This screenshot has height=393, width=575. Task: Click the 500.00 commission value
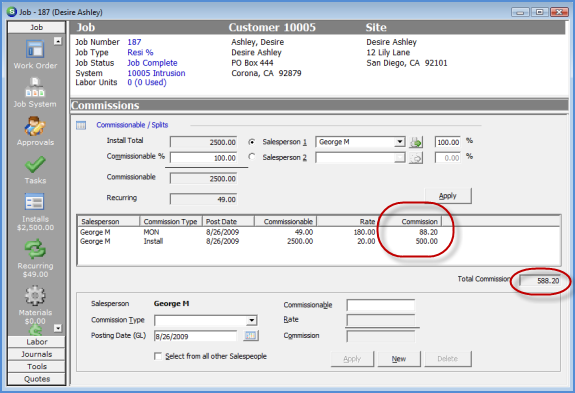426,241
